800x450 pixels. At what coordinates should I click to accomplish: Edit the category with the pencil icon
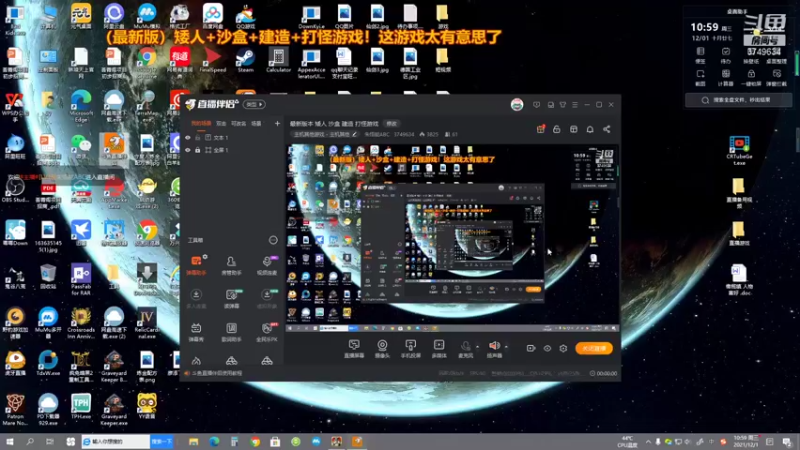click(355, 134)
